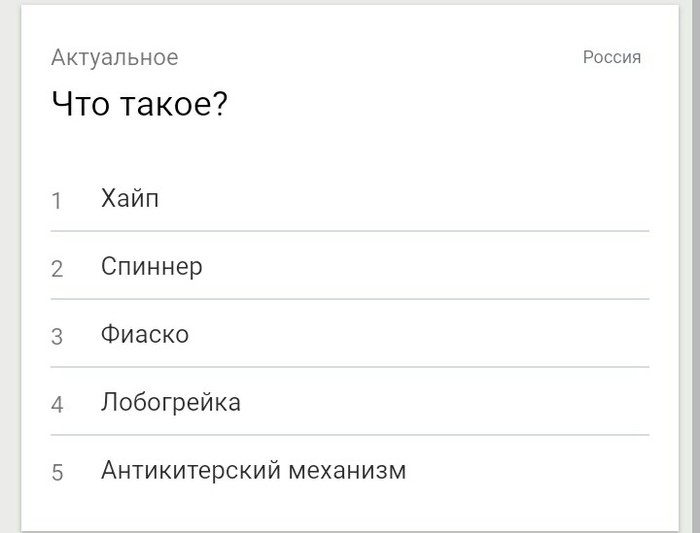Click the Лобогрейка trending item
The image size is (700, 533).
tap(170, 403)
